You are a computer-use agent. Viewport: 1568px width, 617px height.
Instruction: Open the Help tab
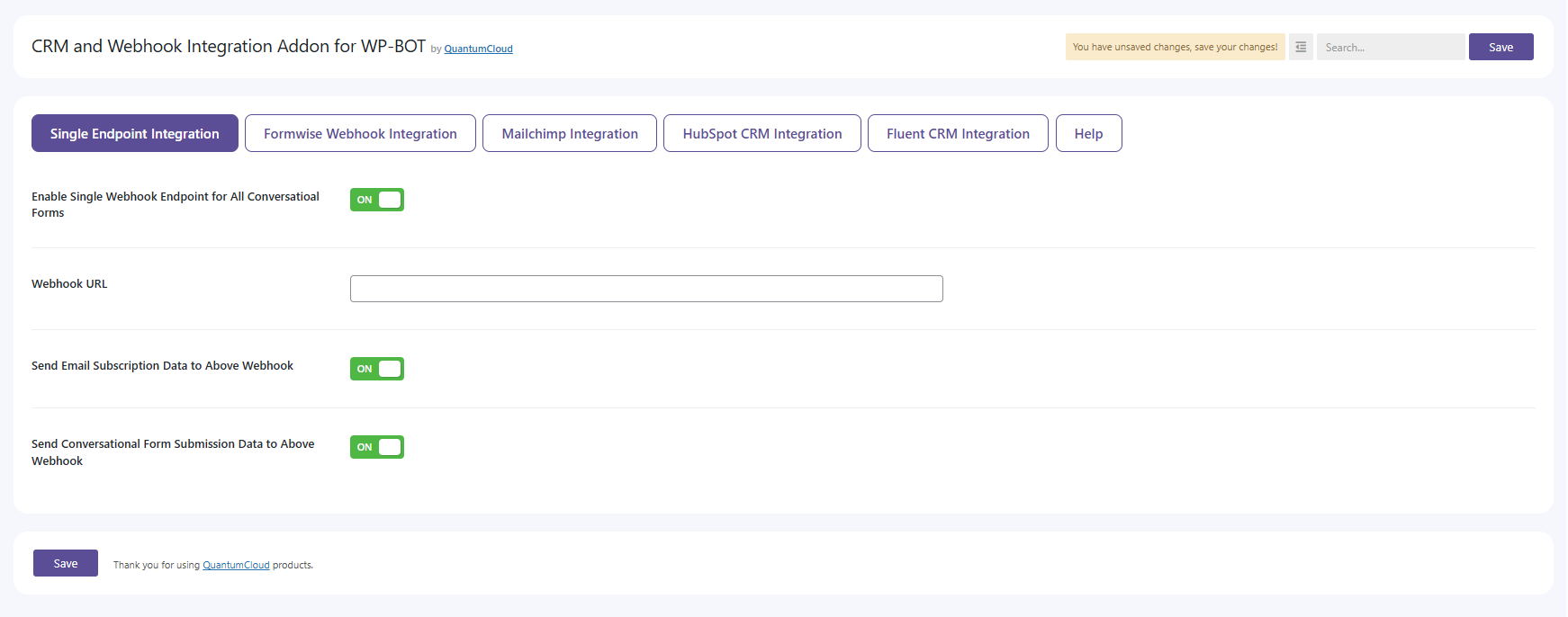tap(1088, 133)
